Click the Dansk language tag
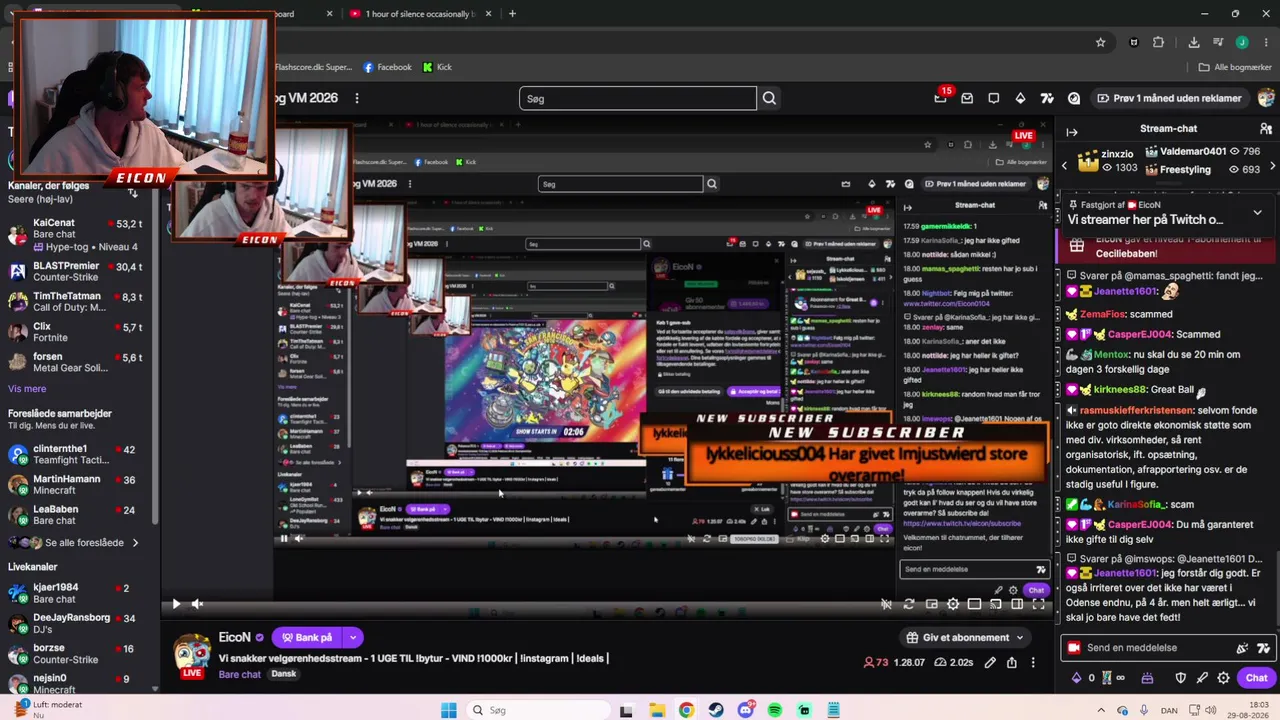 tap(284, 674)
